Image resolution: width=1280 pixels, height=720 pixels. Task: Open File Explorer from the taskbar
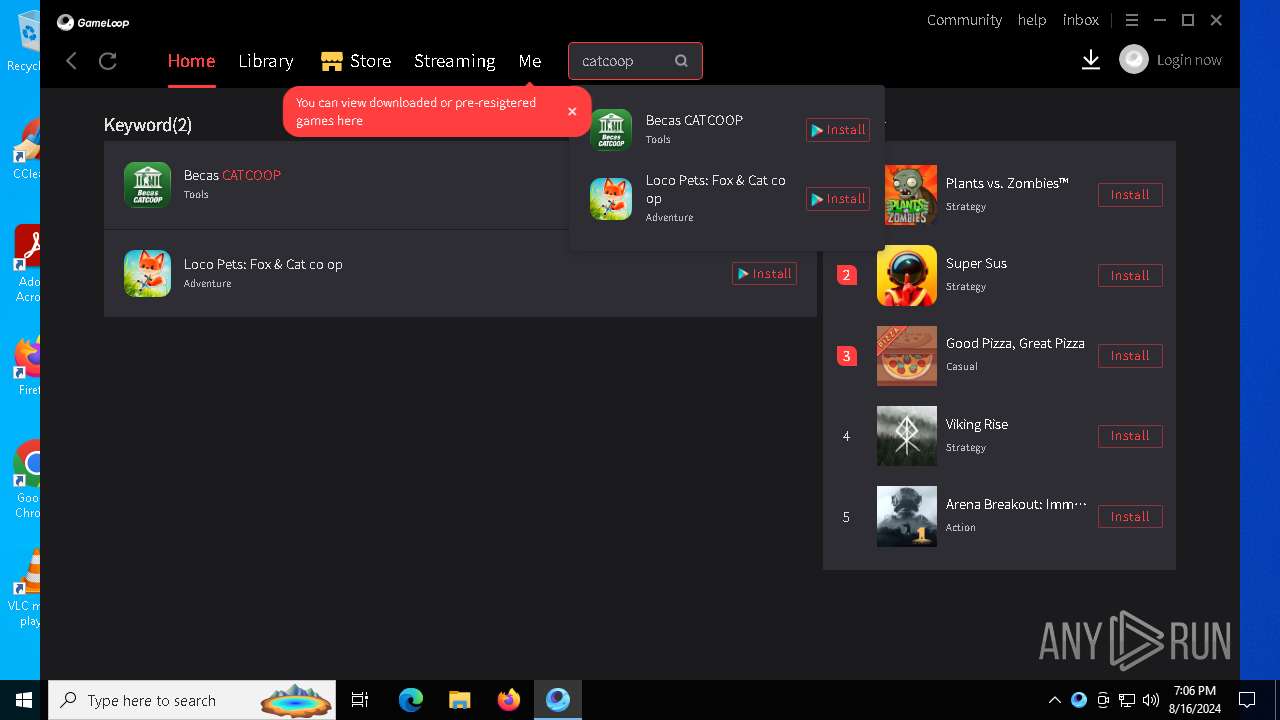(459, 700)
